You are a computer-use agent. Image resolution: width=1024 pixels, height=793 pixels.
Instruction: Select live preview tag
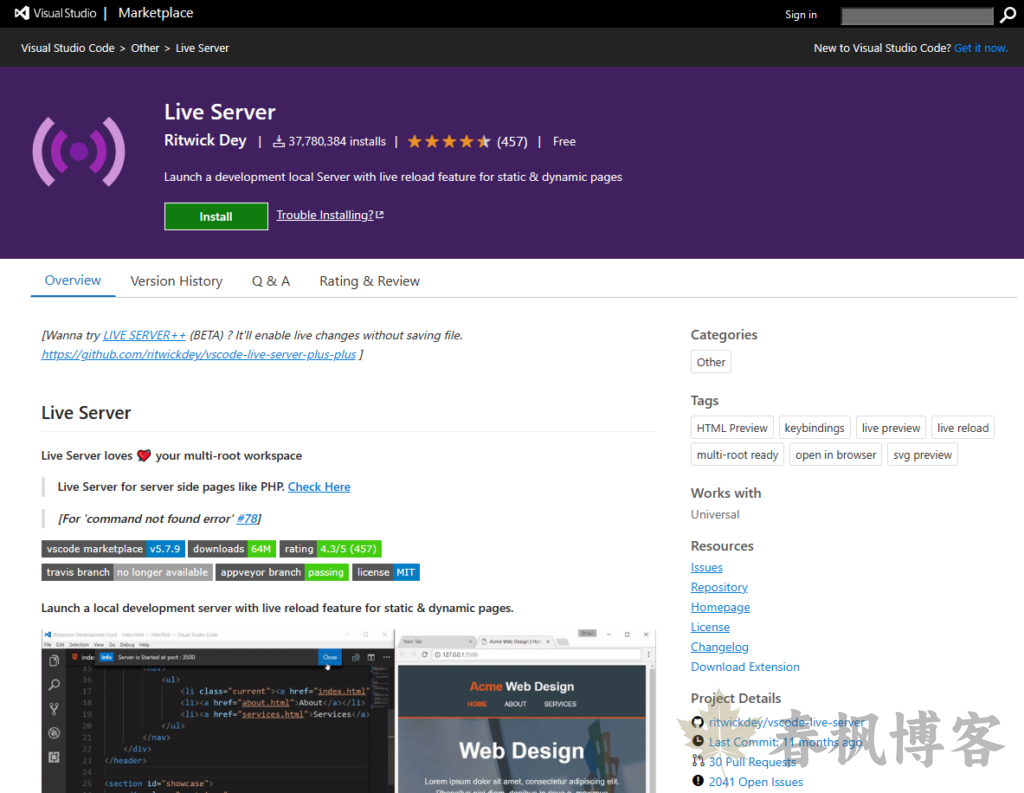(x=891, y=428)
